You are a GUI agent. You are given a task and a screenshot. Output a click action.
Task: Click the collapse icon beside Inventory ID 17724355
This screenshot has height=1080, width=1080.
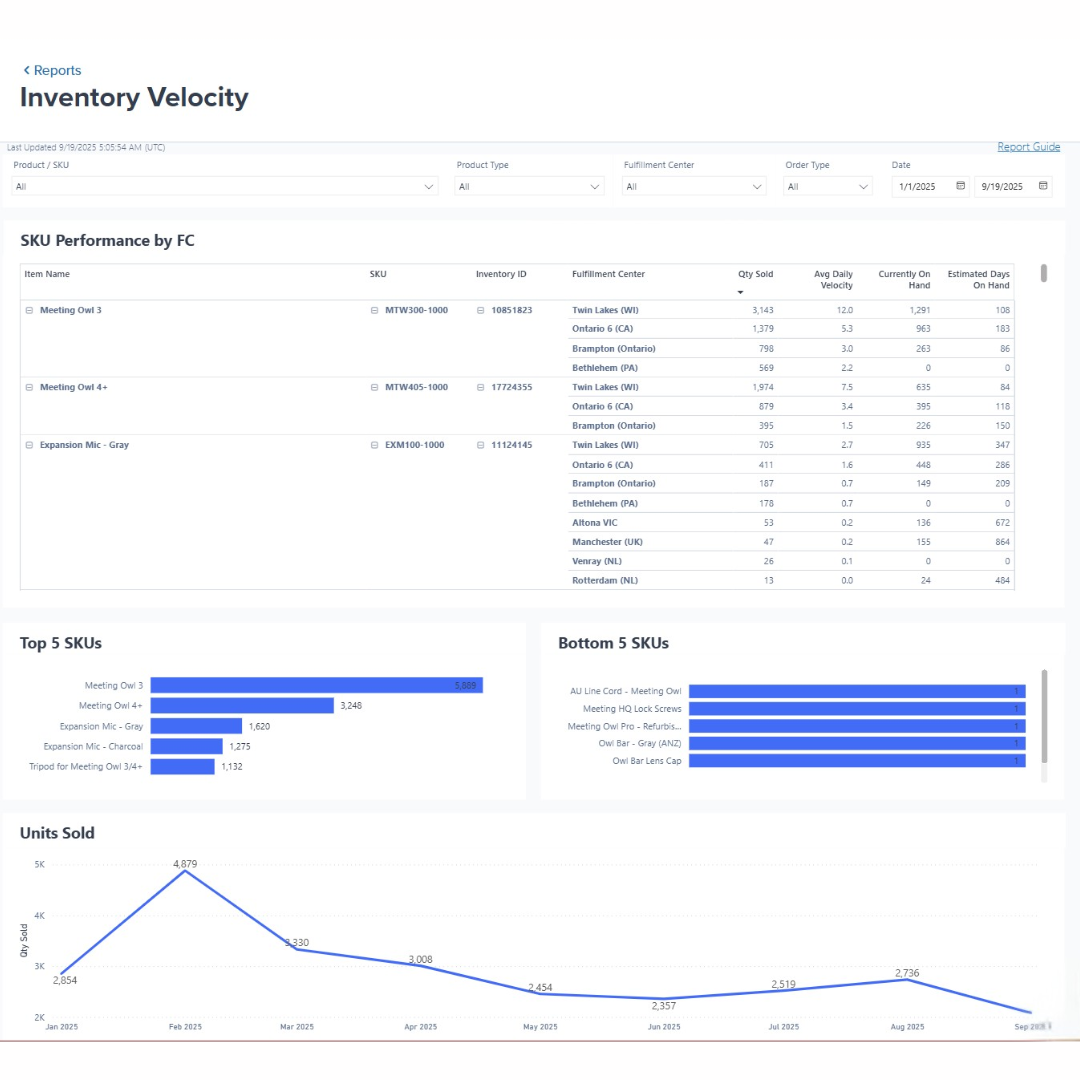[480, 387]
